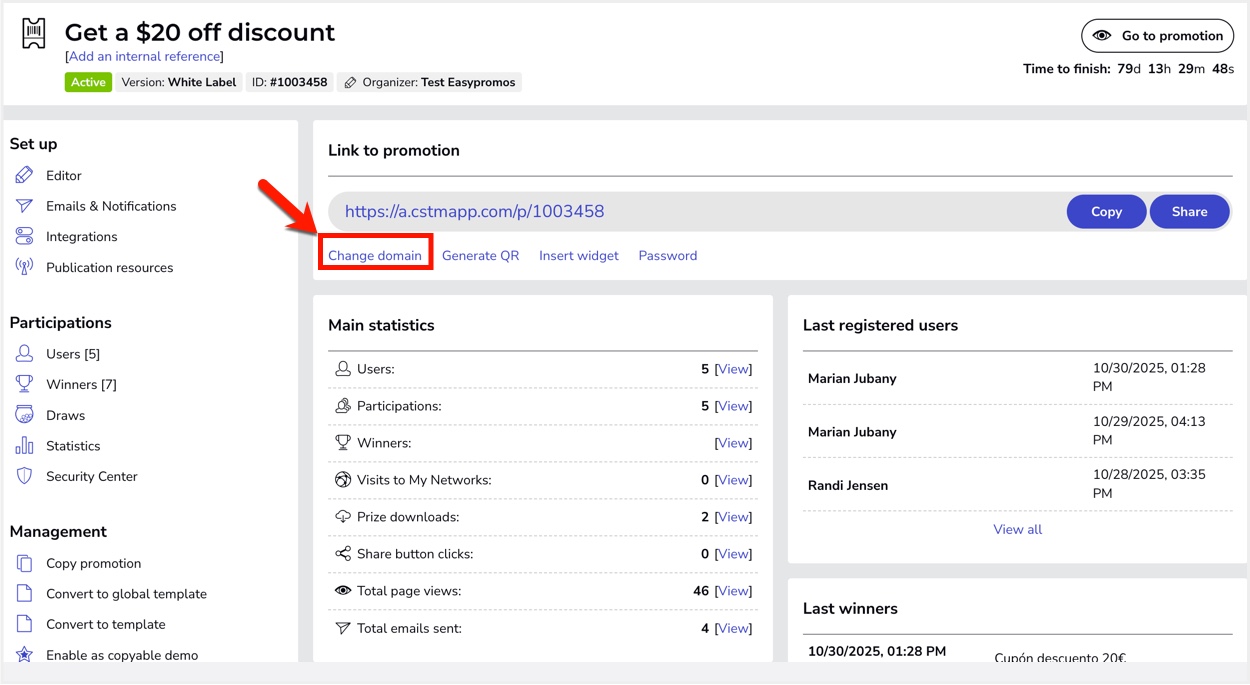1250x685 pixels.
Task: Click View all registered users link
Action: click(1017, 530)
